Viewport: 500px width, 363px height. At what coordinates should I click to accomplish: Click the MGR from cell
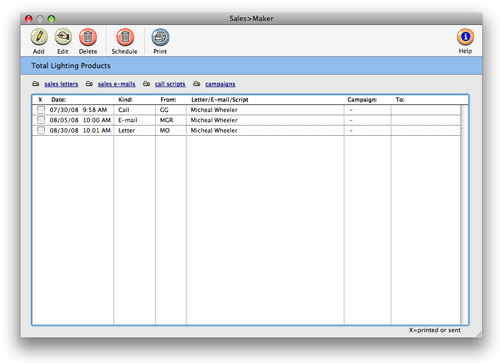coord(166,120)
